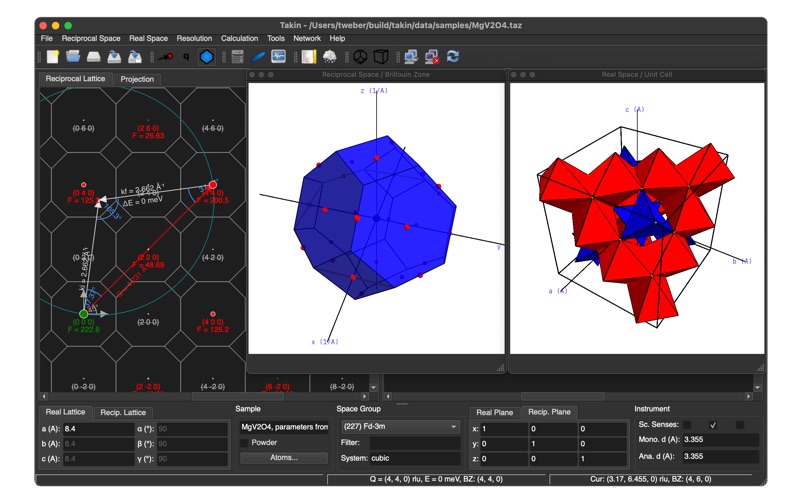Viewport: 800px width, 500px height.
Task: Click the green origin point (0 0 0)
Action: click(x=84, y=314)
